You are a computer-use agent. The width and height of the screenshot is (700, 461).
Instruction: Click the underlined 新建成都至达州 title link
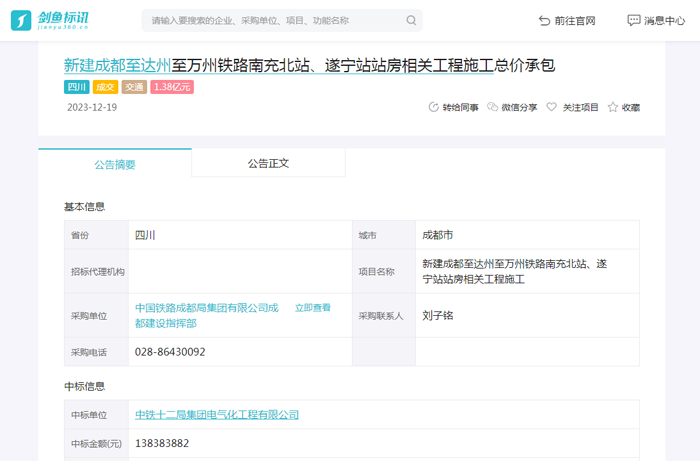[117, 66]
